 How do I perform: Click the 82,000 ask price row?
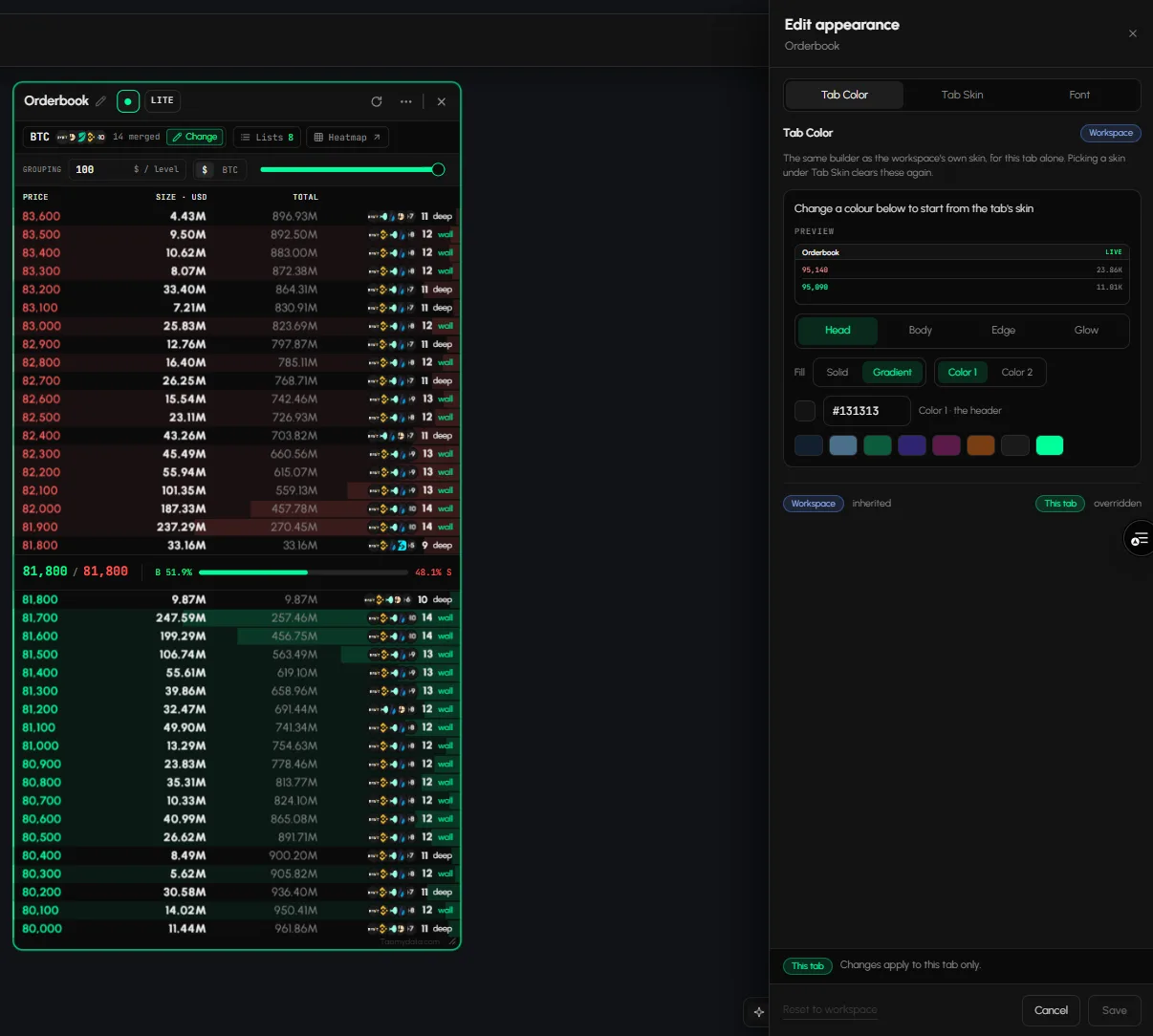point(237,508)
